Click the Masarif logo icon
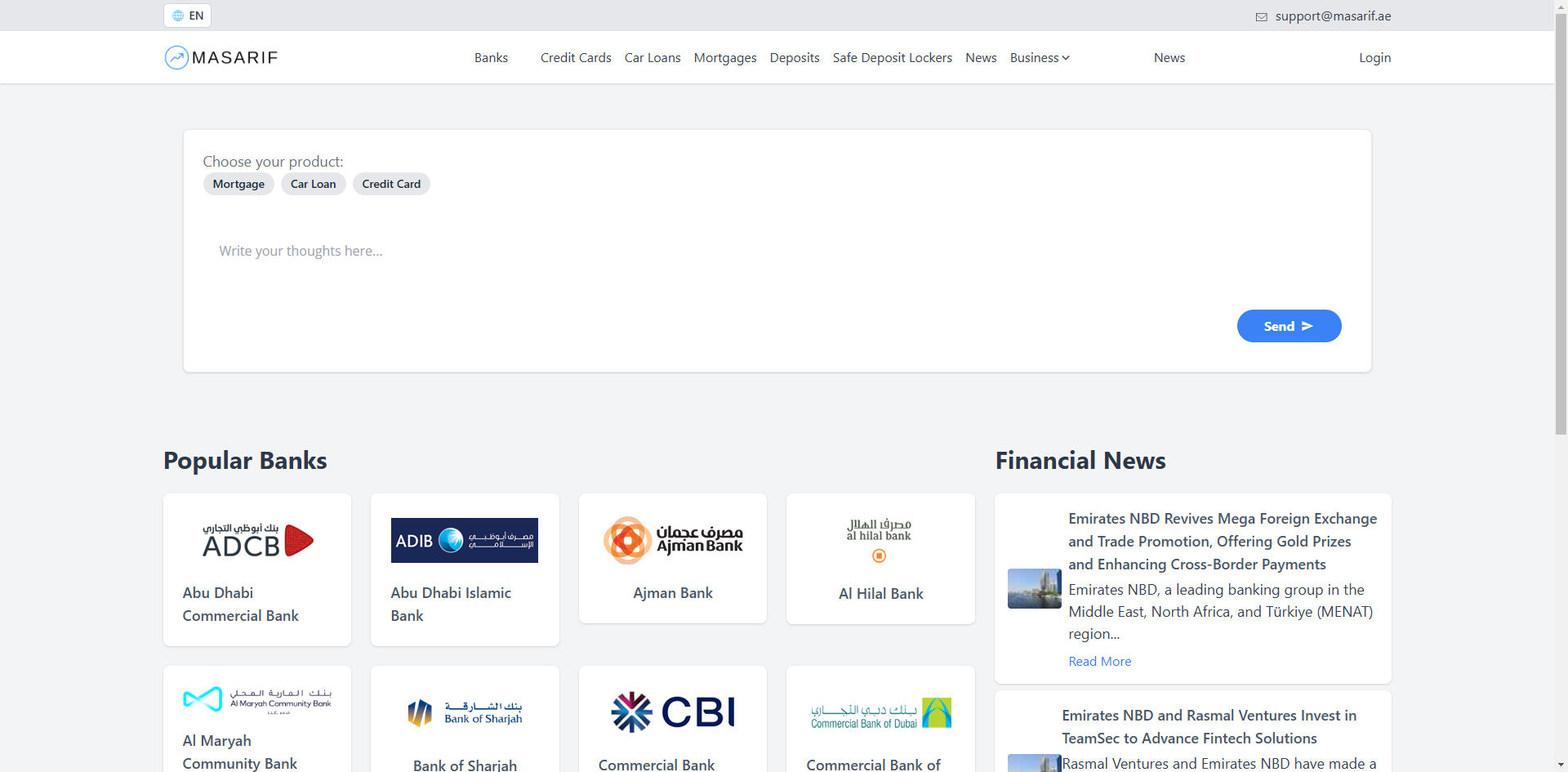 coord(176,57)
